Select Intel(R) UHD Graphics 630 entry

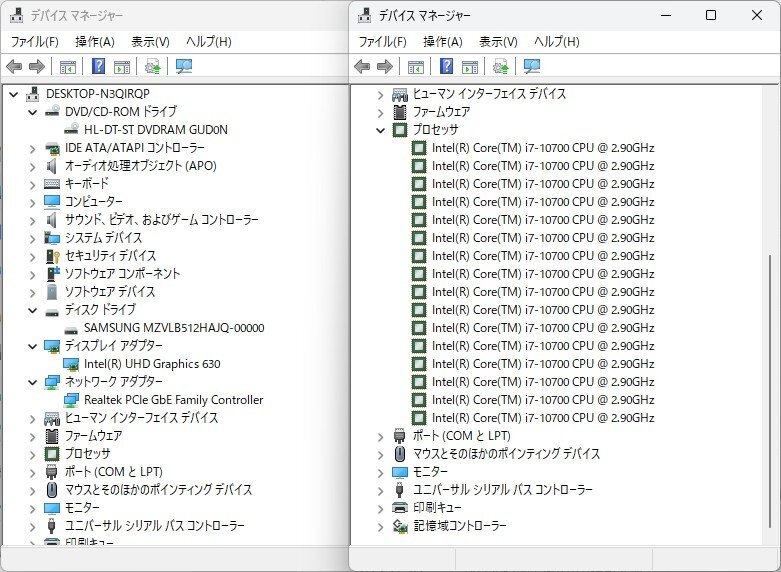pos(152,364)
